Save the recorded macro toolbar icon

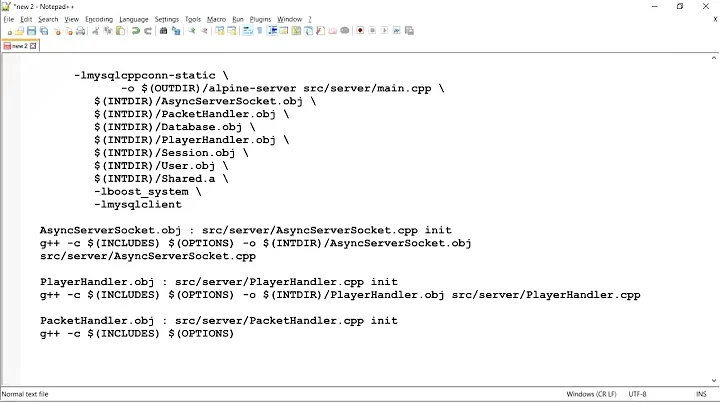409,31
